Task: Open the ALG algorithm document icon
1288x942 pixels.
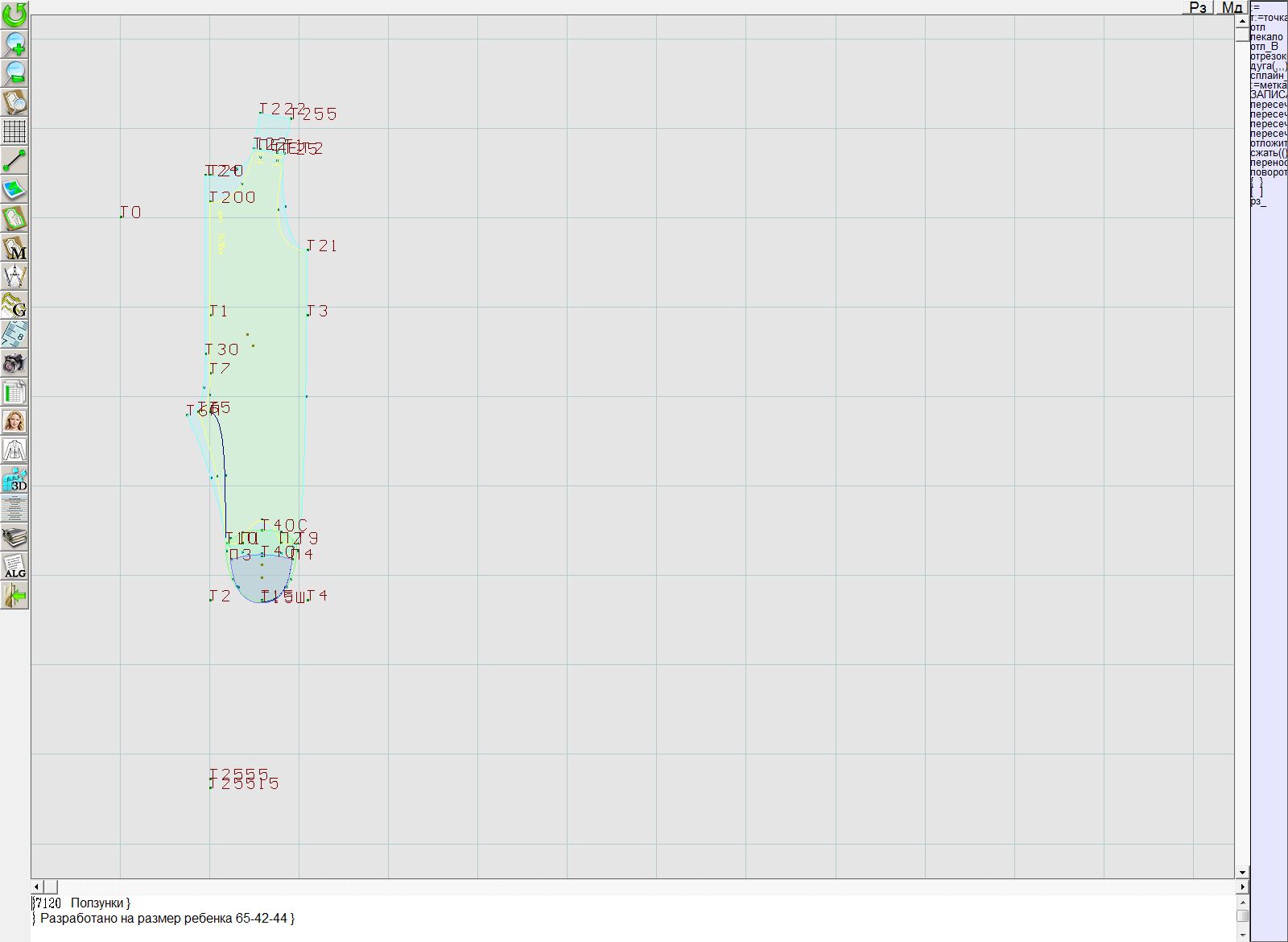Action: [x=14, y=566]
